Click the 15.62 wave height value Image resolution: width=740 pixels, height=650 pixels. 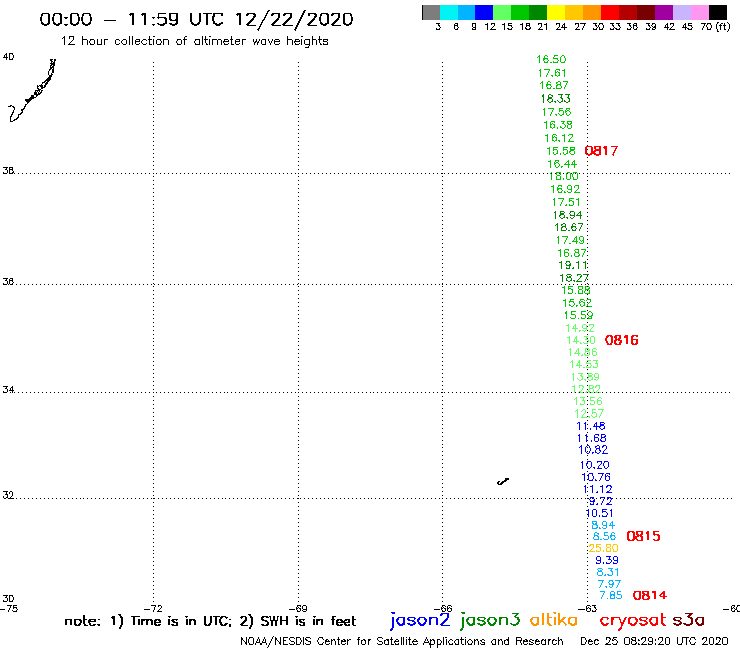point(577,303)
